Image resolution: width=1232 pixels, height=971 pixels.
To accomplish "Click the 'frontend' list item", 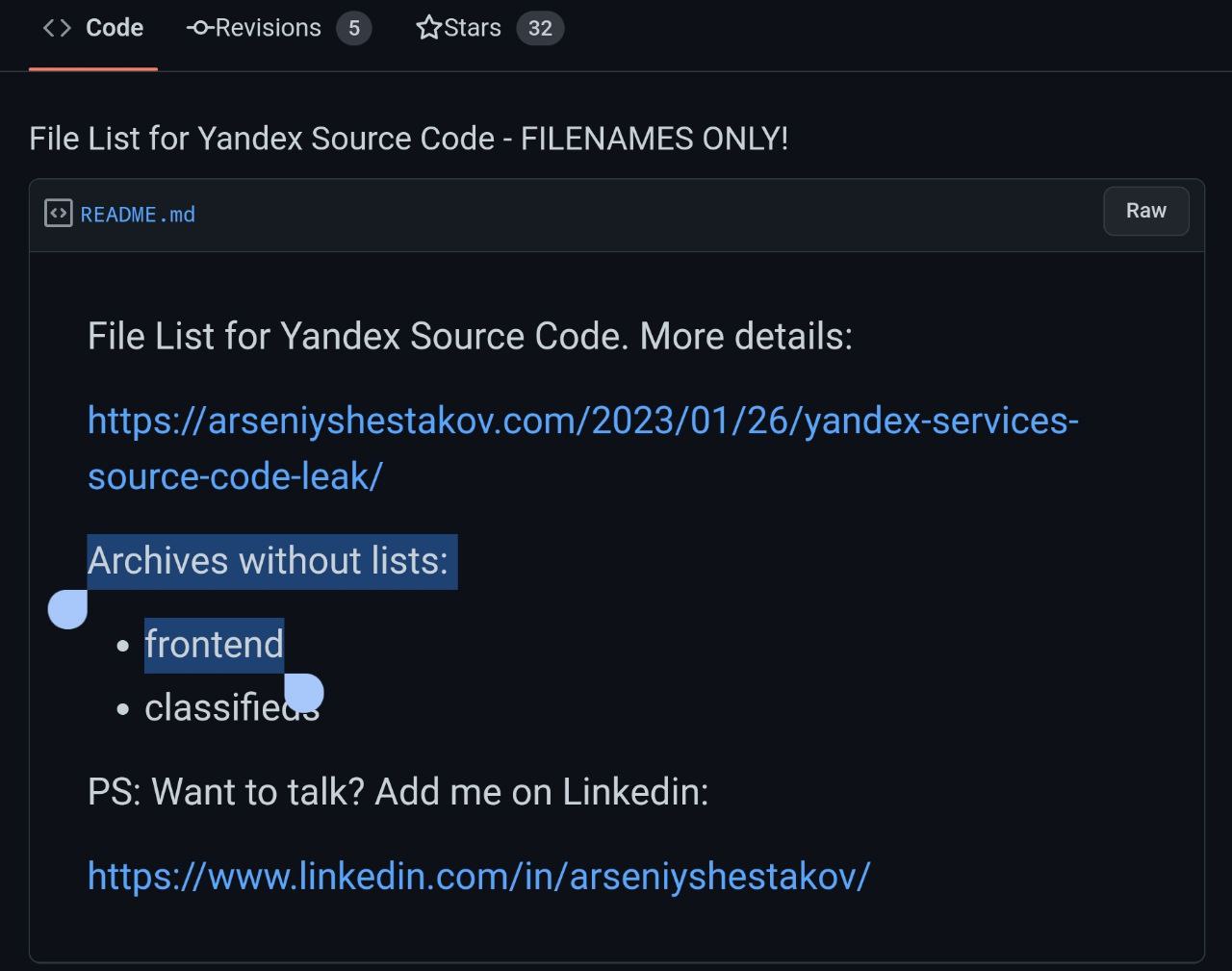I will point(214,645).
